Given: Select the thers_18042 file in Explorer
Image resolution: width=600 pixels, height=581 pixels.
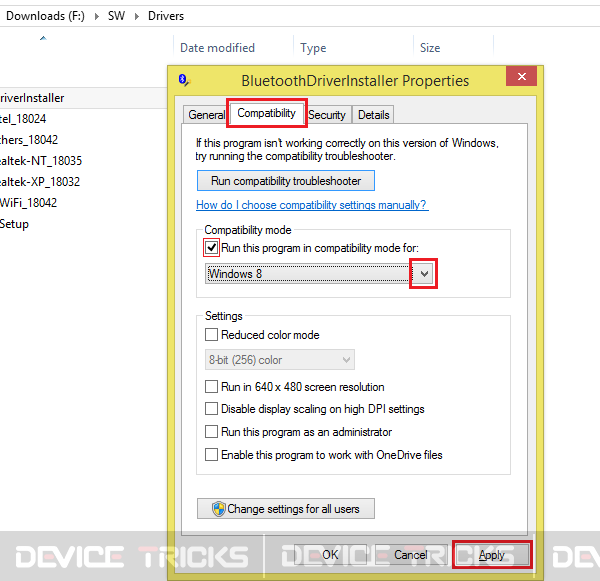Looking at the screenshot, I should click(x=29, y=140).
